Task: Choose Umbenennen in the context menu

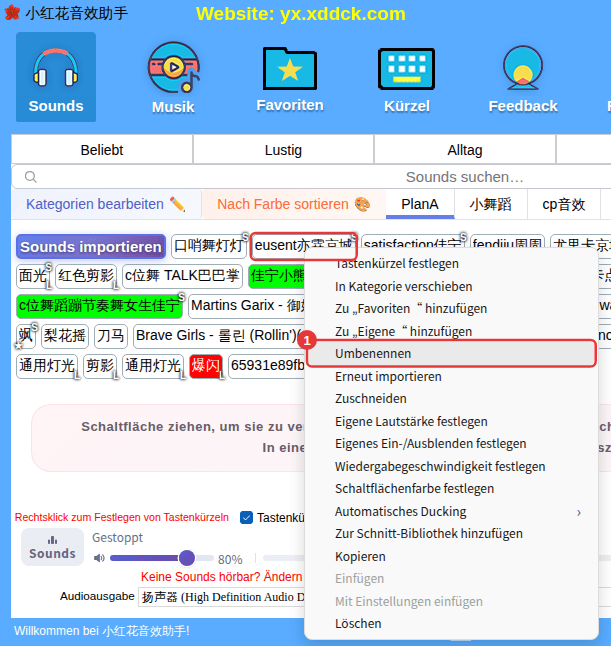Action: (x=452, y=353)
